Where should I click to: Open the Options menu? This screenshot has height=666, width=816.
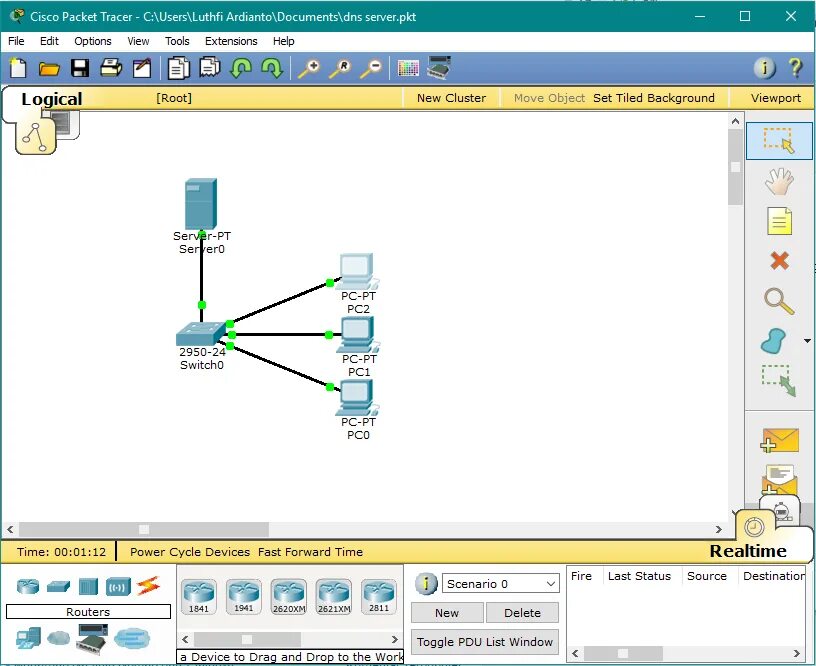pos(93,41)
